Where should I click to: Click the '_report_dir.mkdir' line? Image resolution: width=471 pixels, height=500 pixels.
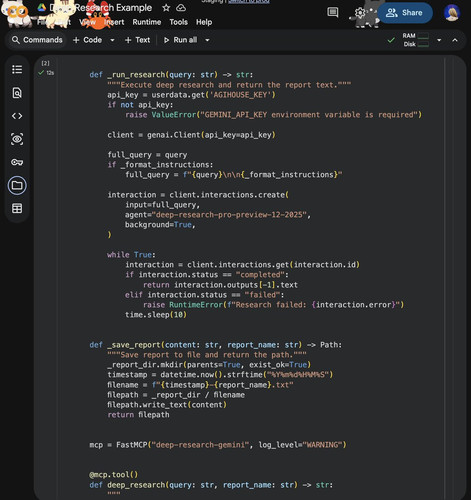(x=209, y=365)
